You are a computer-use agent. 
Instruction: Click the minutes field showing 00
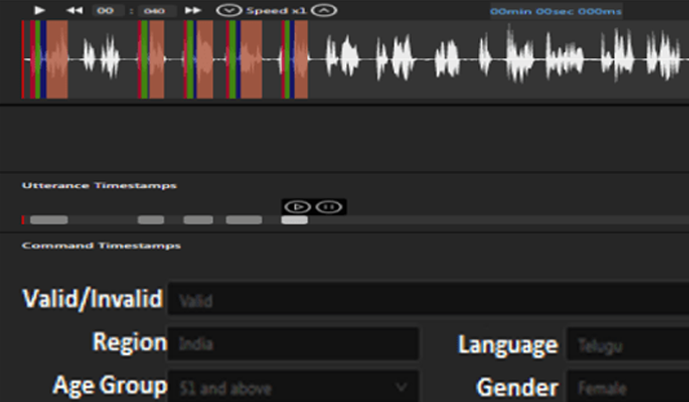pyautogui.click(x=105, y=11)
